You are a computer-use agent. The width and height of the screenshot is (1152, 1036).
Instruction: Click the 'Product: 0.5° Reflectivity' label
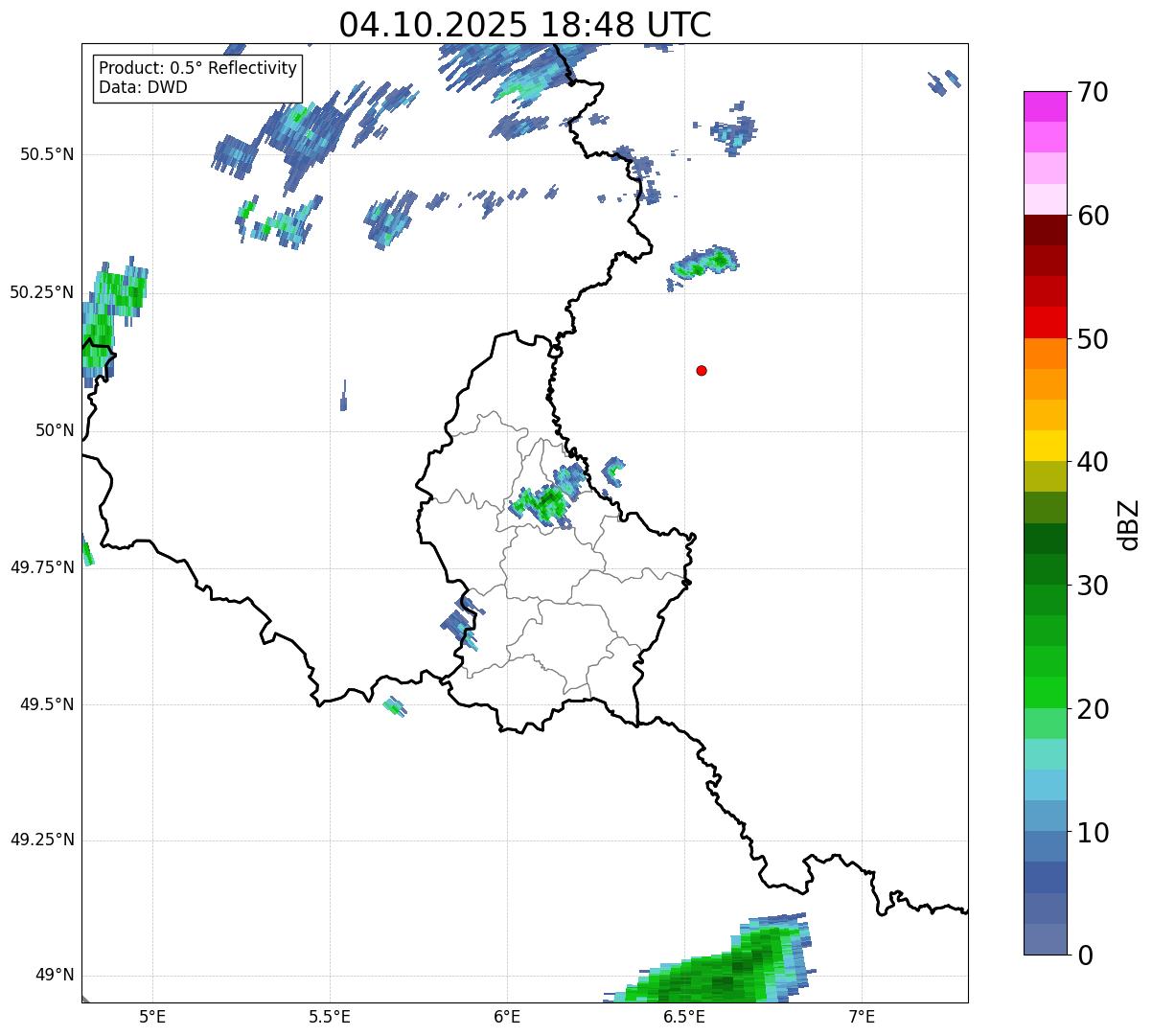[197, 68]
